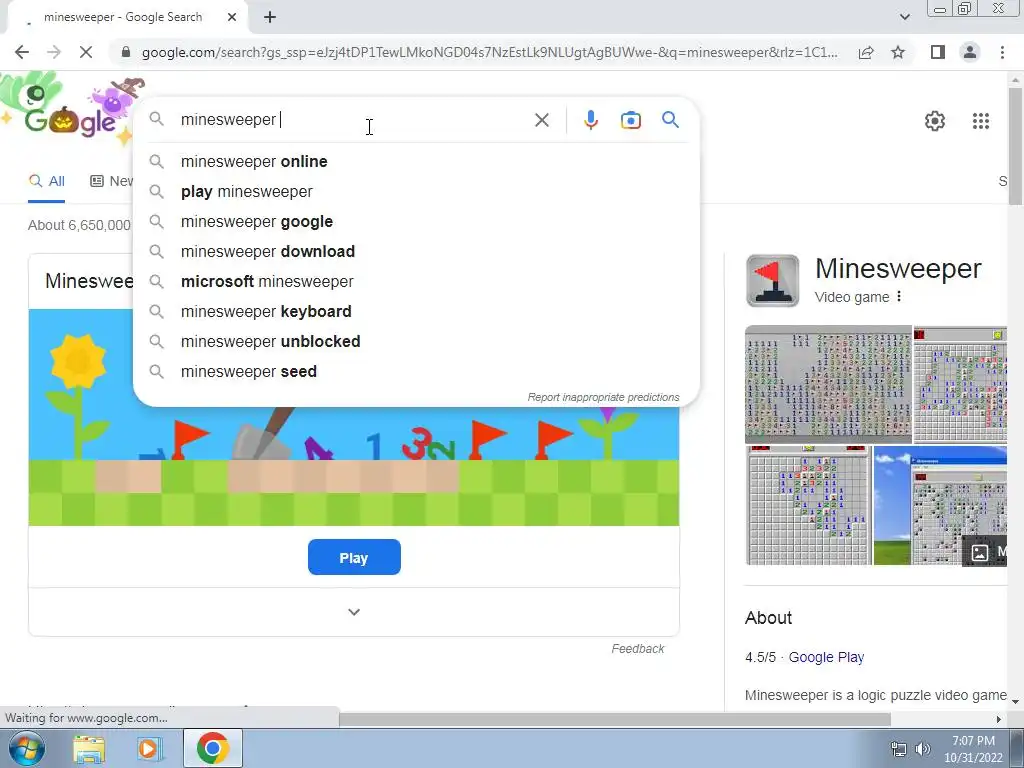The height and width of the screenshot is (768, 1024).
Task: Stop loading the page
Action: (x=86, y=52)
